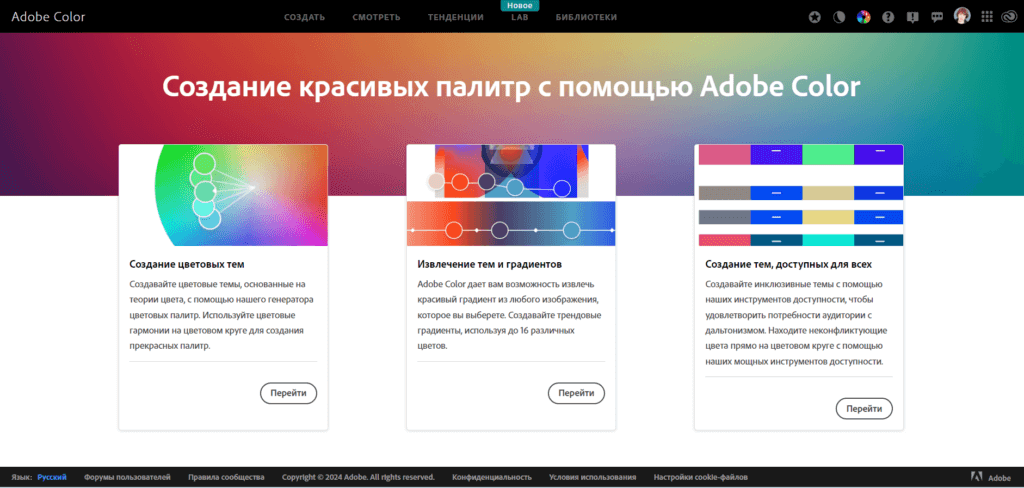Click the exclamation mark feedback icon
This screenshot has height=488, width=1024.
click(912, 18)
